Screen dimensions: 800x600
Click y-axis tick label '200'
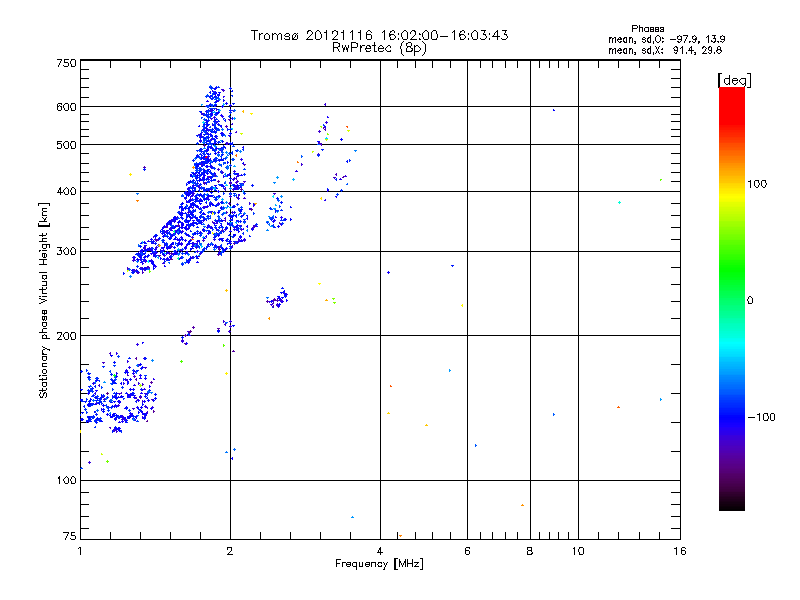pos(66,336)
